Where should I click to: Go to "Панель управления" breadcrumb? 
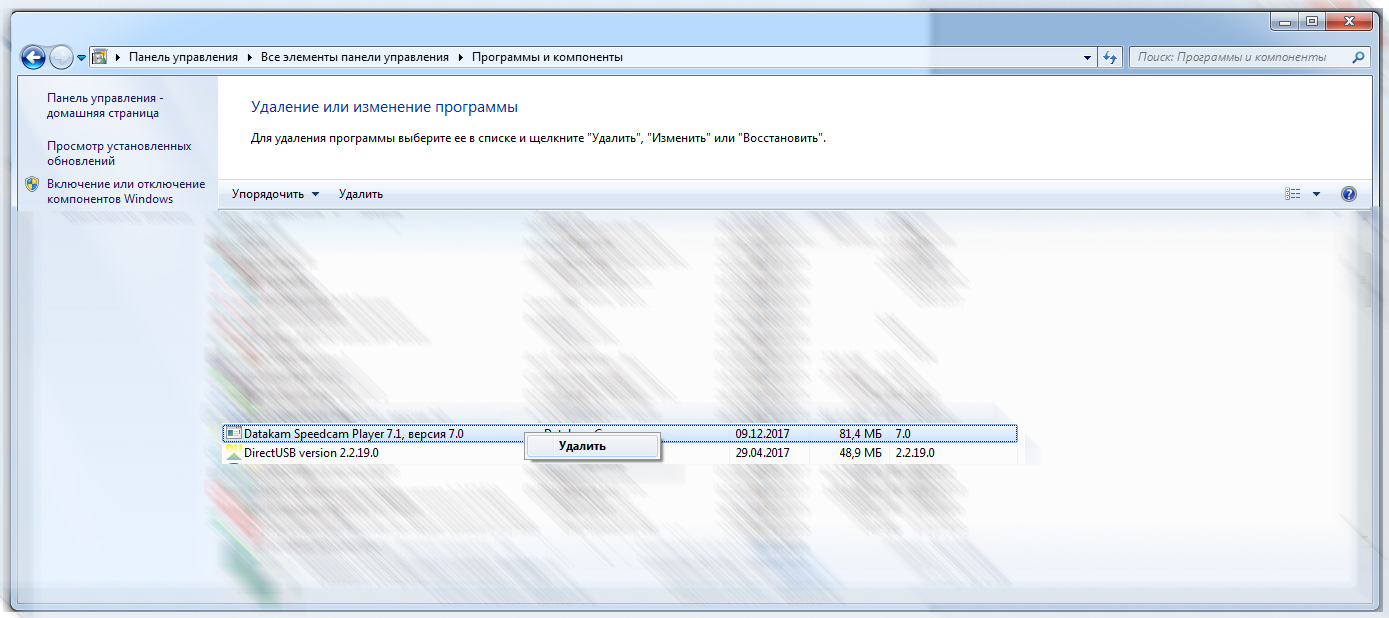183,57
